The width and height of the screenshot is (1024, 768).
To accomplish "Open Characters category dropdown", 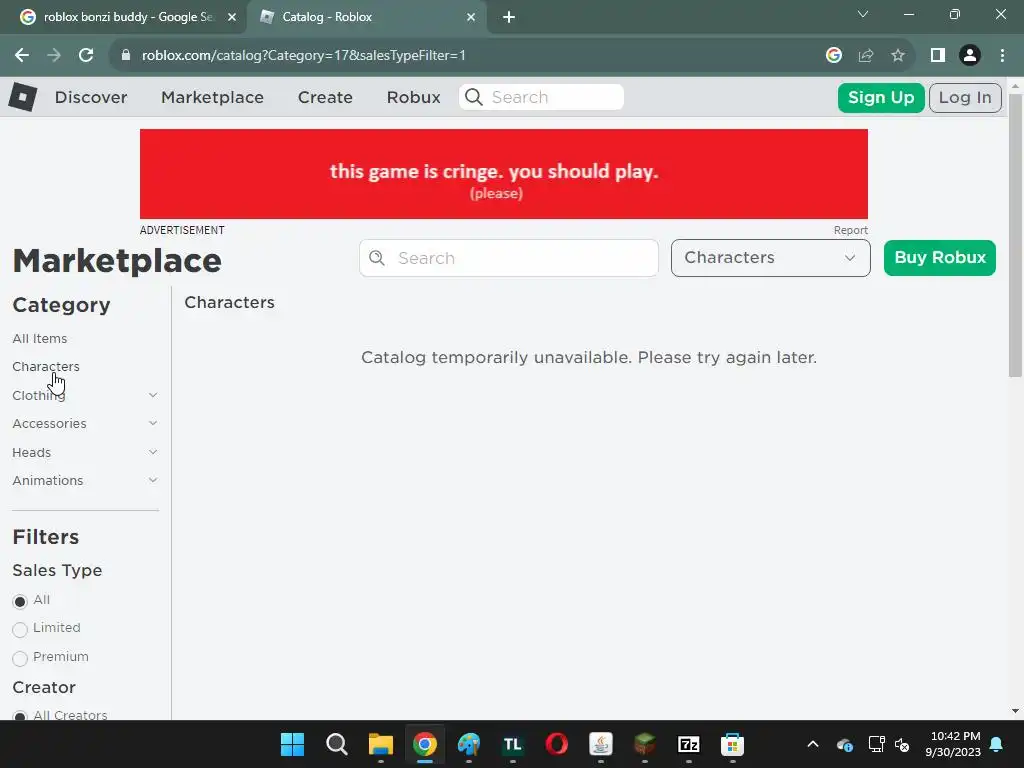I will 771,258.
